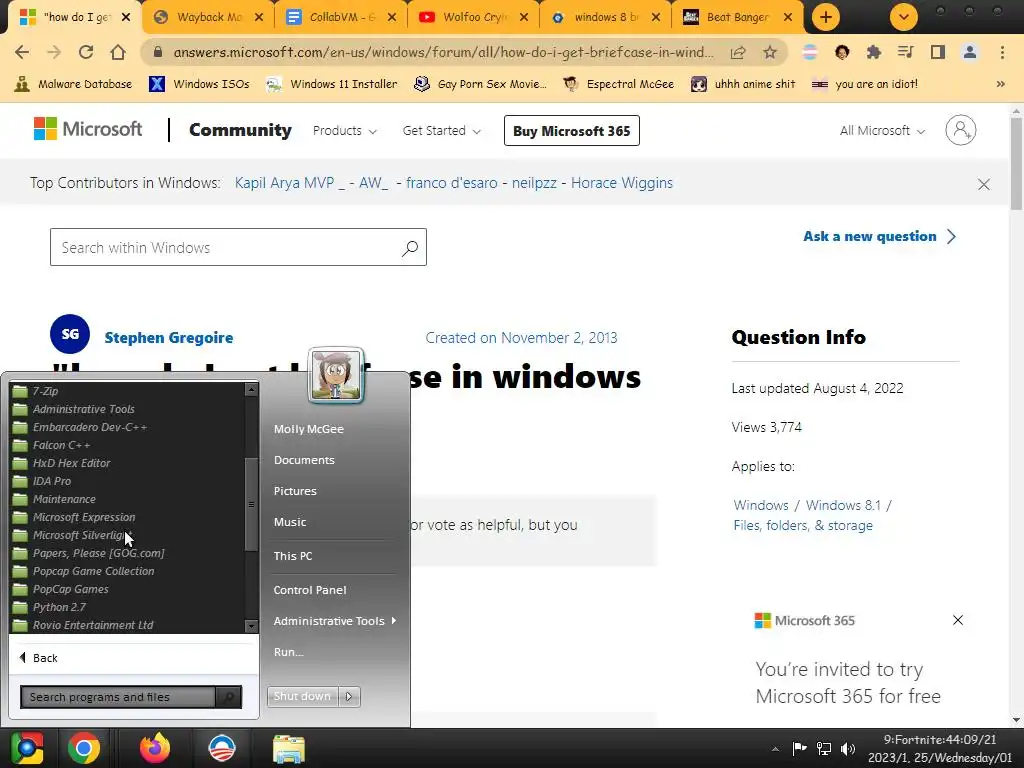Image resolution: width=1024 pixels, height=768 pixels.
Task: Open Documents from the Start menu
Action: (304, 460)
